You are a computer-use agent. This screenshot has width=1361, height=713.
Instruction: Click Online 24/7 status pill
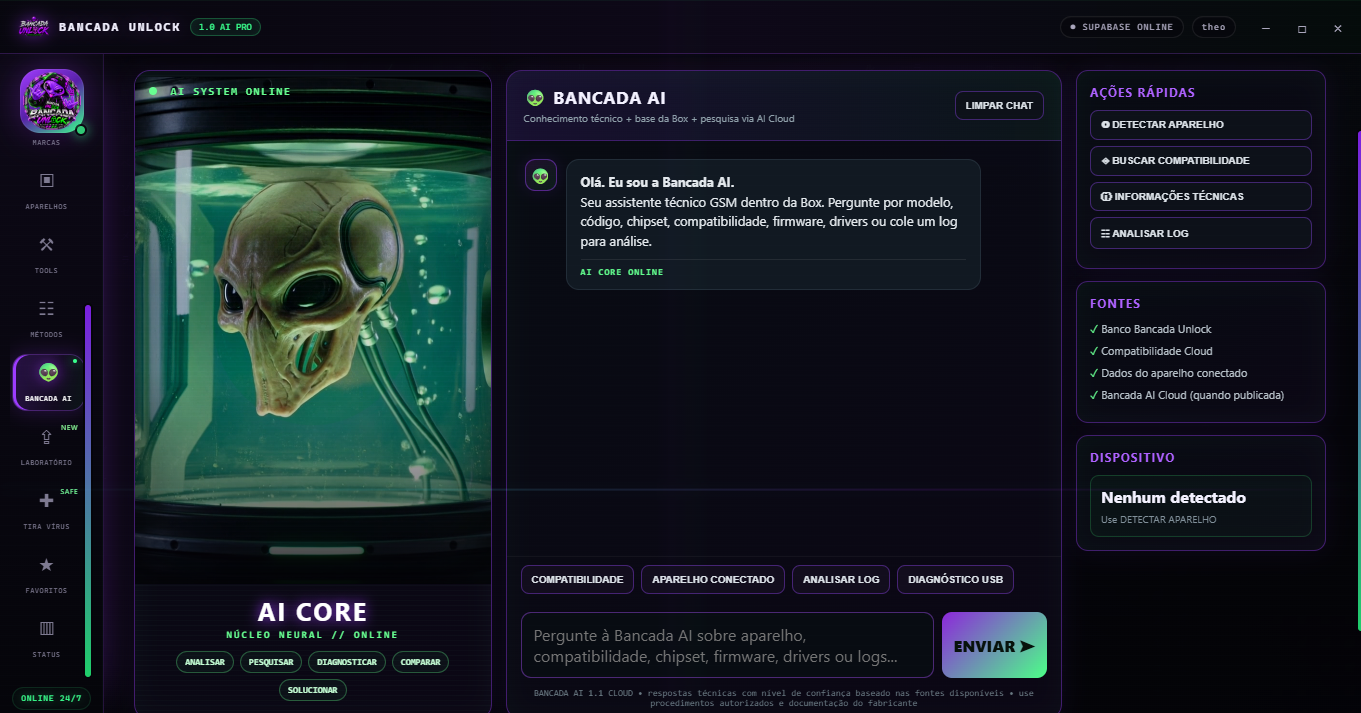click(x=51, y=698)
